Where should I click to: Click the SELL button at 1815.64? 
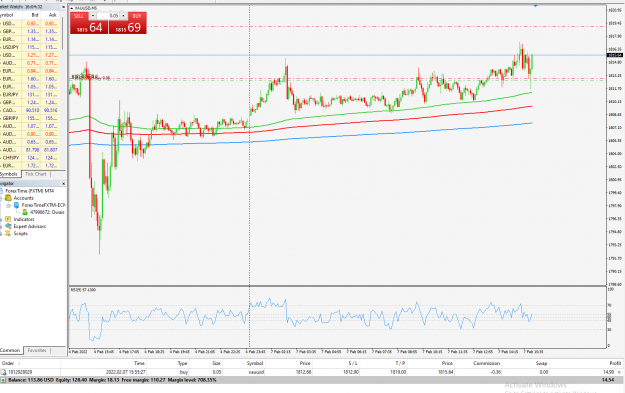coord(89,23)
